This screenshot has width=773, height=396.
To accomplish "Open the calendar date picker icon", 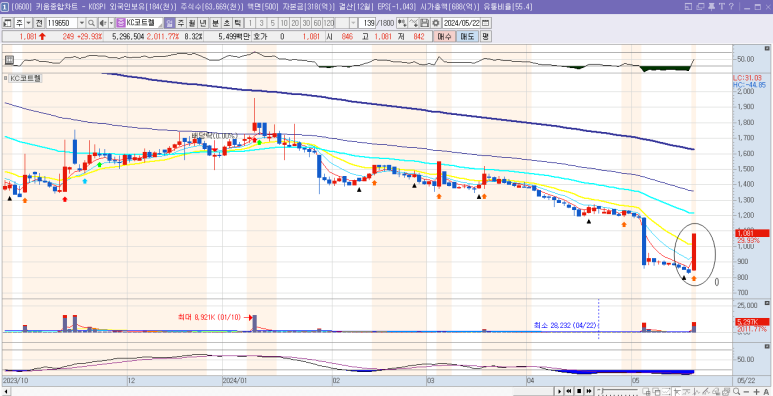I will pyautogui.click(x=486, y=23).
